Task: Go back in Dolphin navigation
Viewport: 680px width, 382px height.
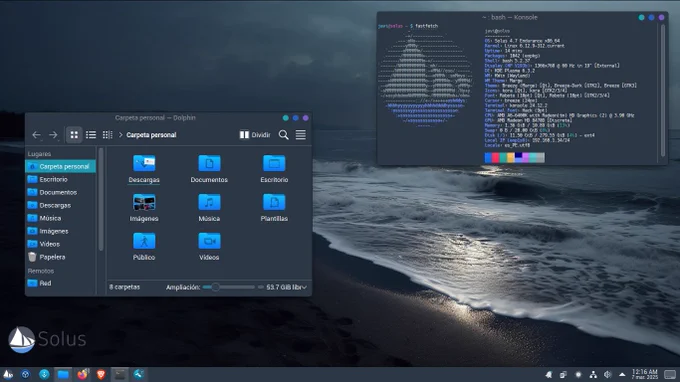Action: [36, 135]
